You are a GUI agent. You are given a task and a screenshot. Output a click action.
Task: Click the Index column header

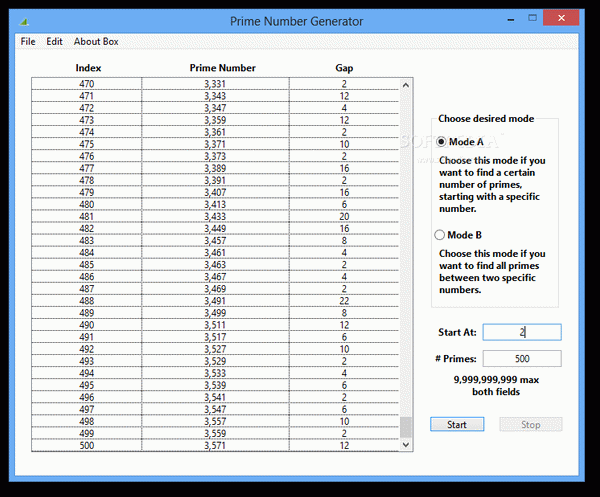pos(87,68)
